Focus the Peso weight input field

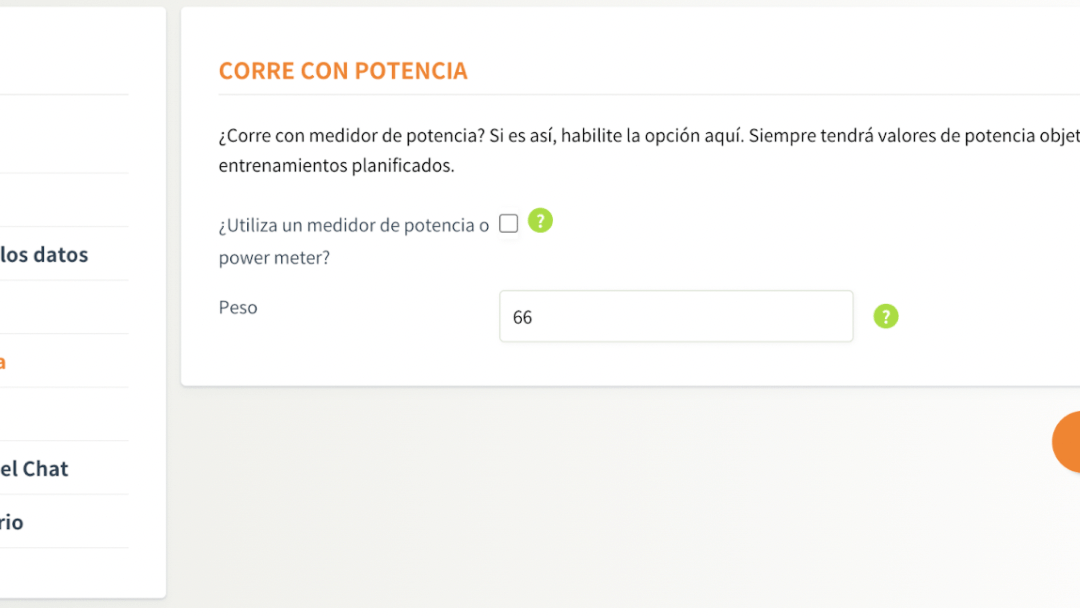(676, 317)
